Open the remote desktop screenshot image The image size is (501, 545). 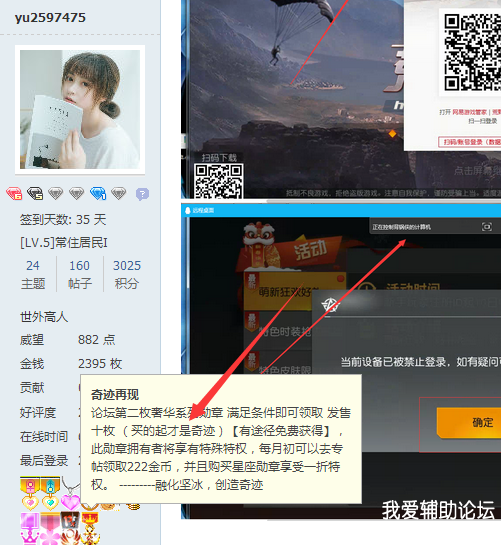point(341,361)
